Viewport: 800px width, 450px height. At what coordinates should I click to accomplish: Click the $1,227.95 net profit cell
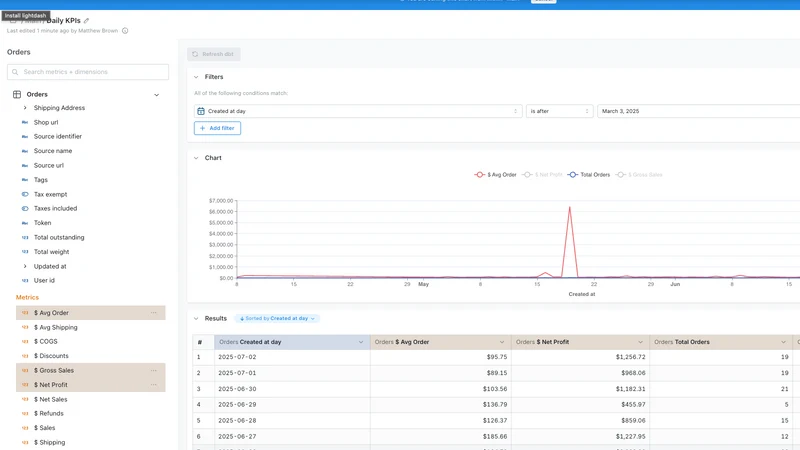(580, 437)
